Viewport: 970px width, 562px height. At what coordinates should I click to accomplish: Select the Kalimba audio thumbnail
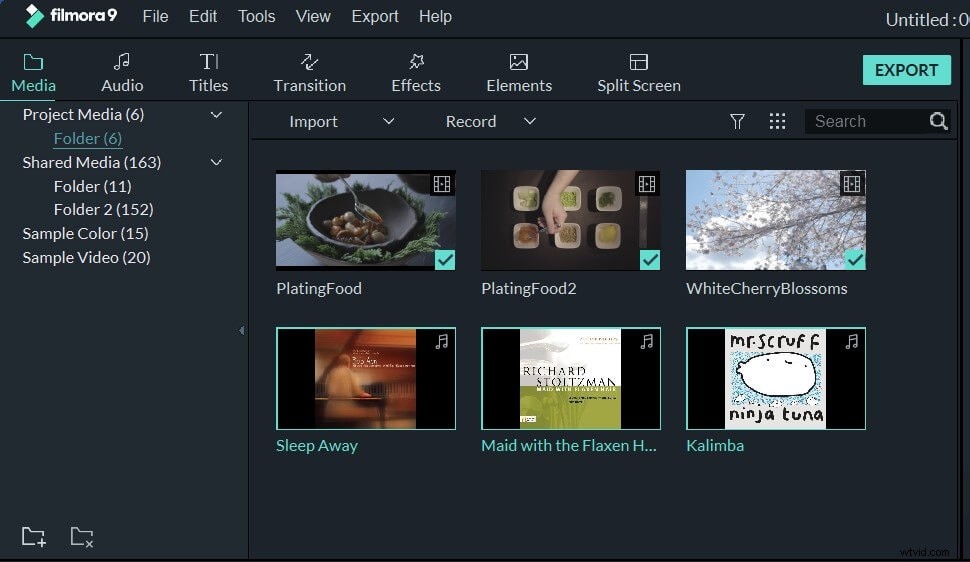coord(776,378)
